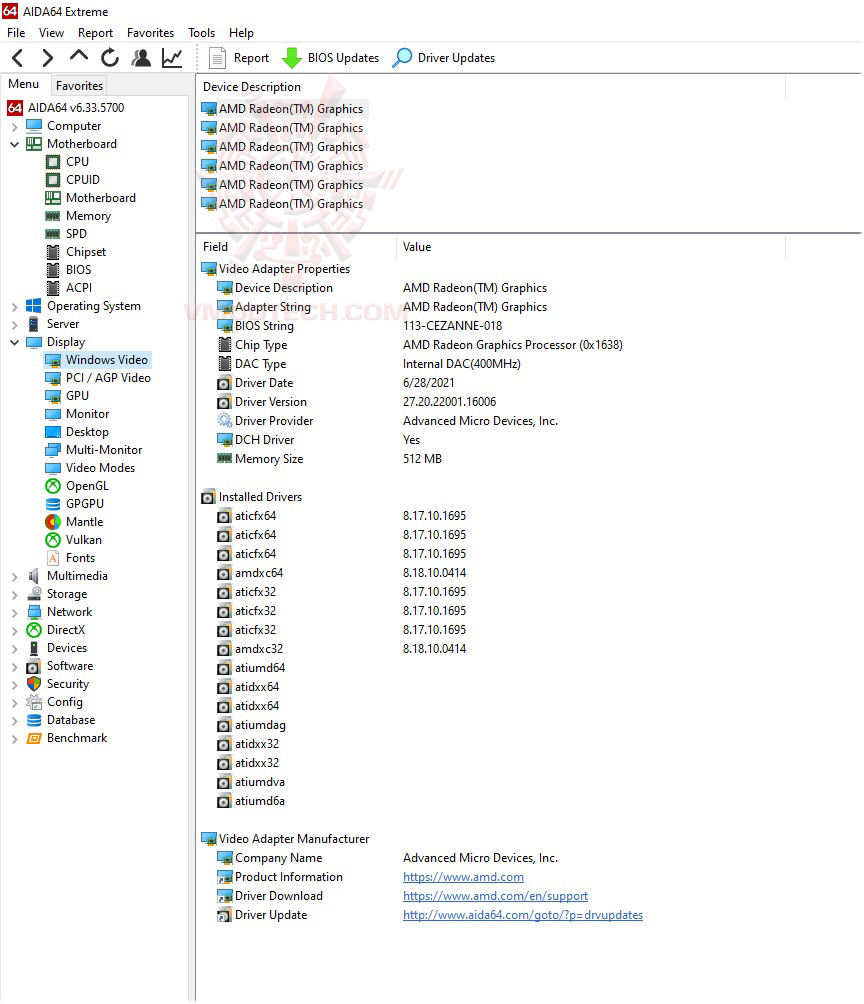The width and height of the screenshot is (864, 1004).
Task: Select the CPU item icon
Action: tap(53, 162)
